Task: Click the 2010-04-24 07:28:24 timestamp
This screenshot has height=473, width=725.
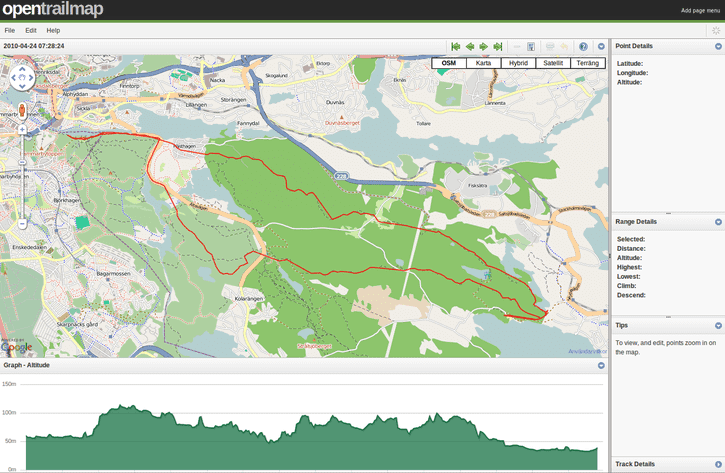Action: coord(34,46)
